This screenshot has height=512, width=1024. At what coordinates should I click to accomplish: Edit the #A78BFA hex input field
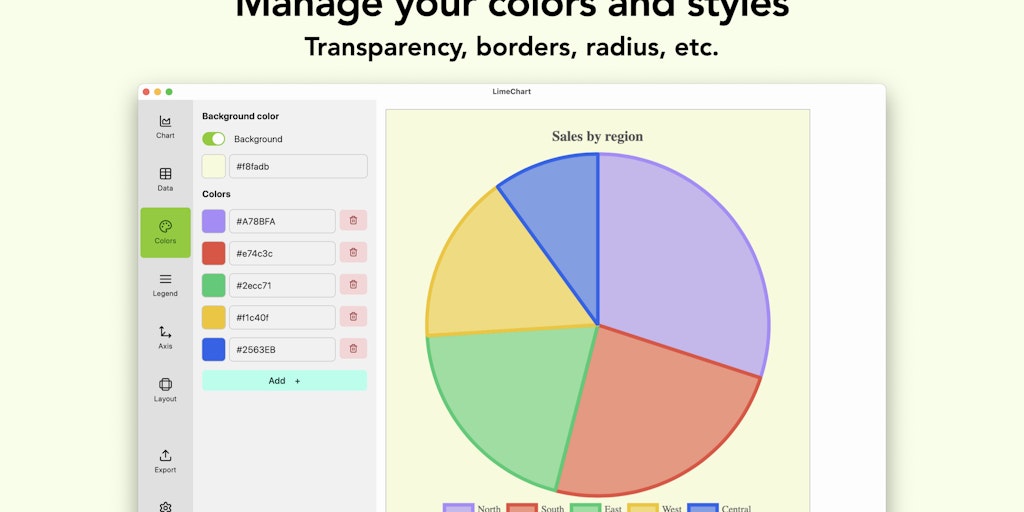[282, 221]
